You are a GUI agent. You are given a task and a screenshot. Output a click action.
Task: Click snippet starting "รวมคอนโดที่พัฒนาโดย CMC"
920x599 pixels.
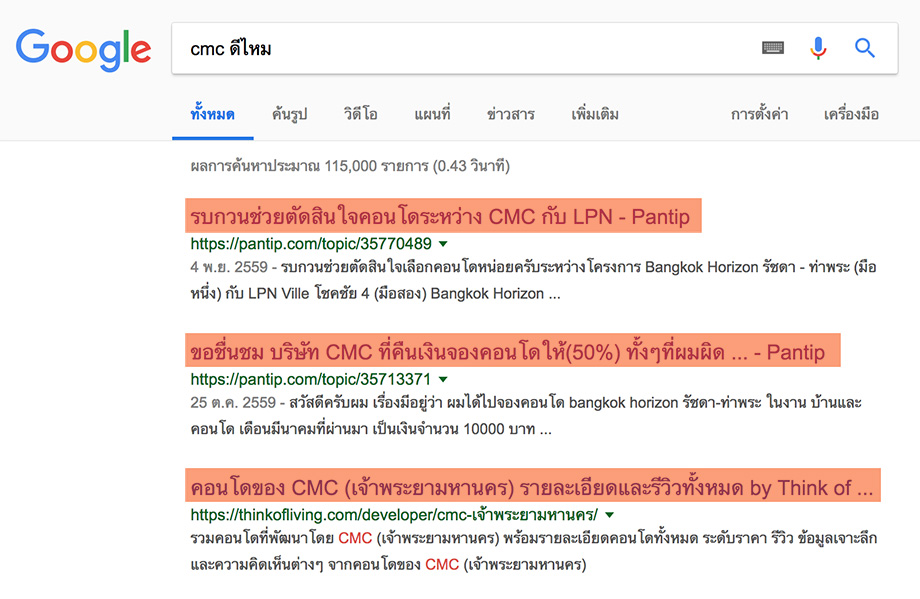click(533, 551)
